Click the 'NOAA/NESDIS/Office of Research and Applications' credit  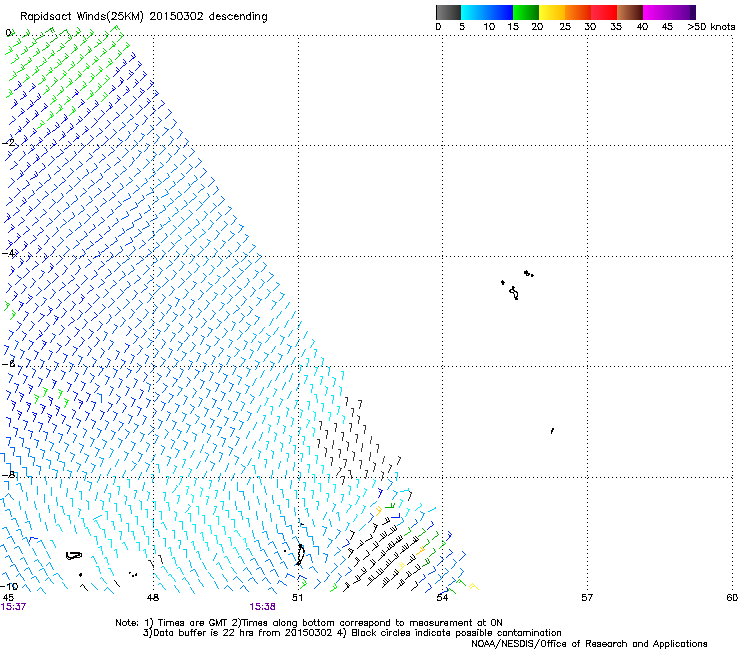(x=589, y=644)
